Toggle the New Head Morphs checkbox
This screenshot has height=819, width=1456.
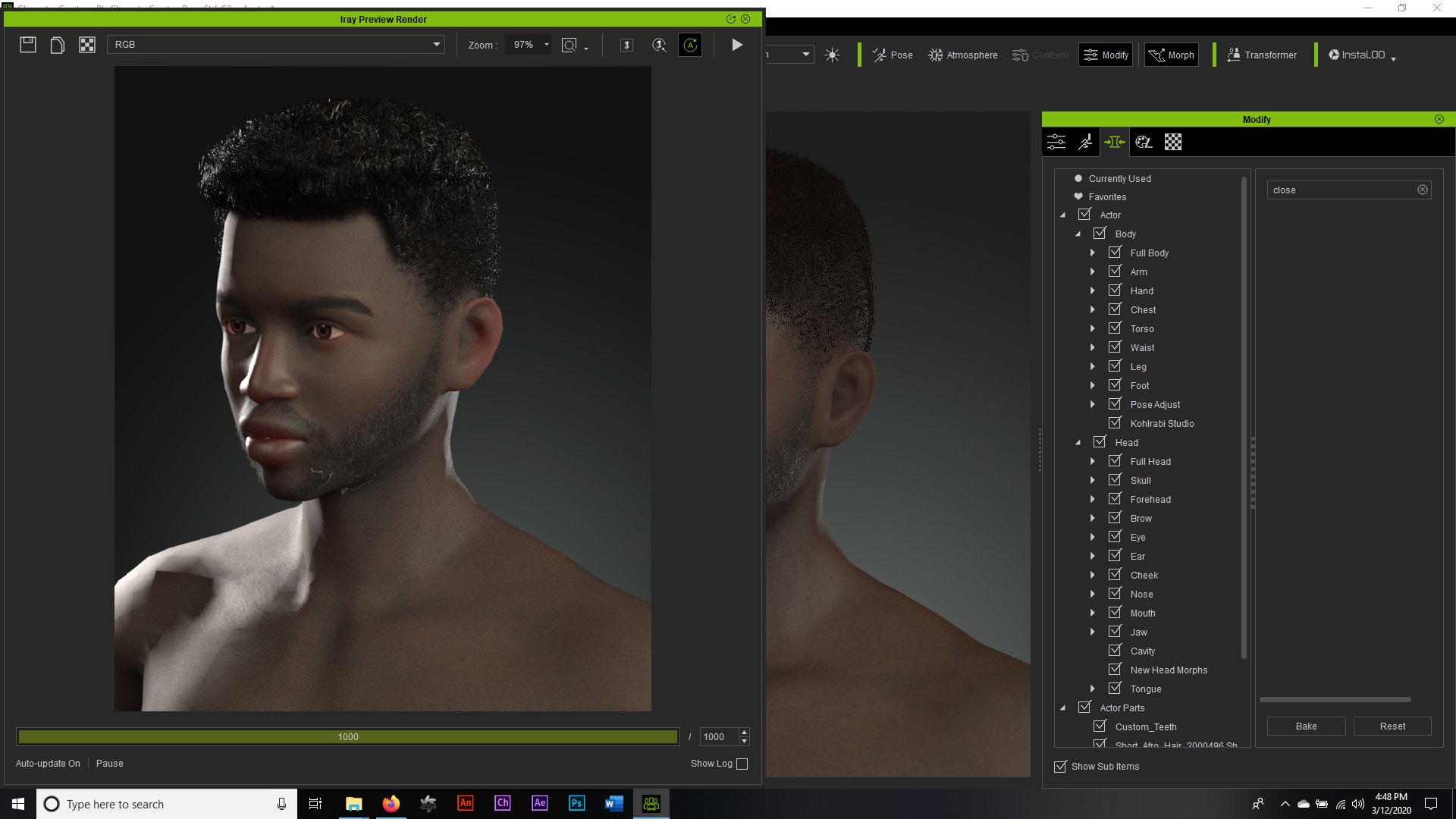point(1116,670)
